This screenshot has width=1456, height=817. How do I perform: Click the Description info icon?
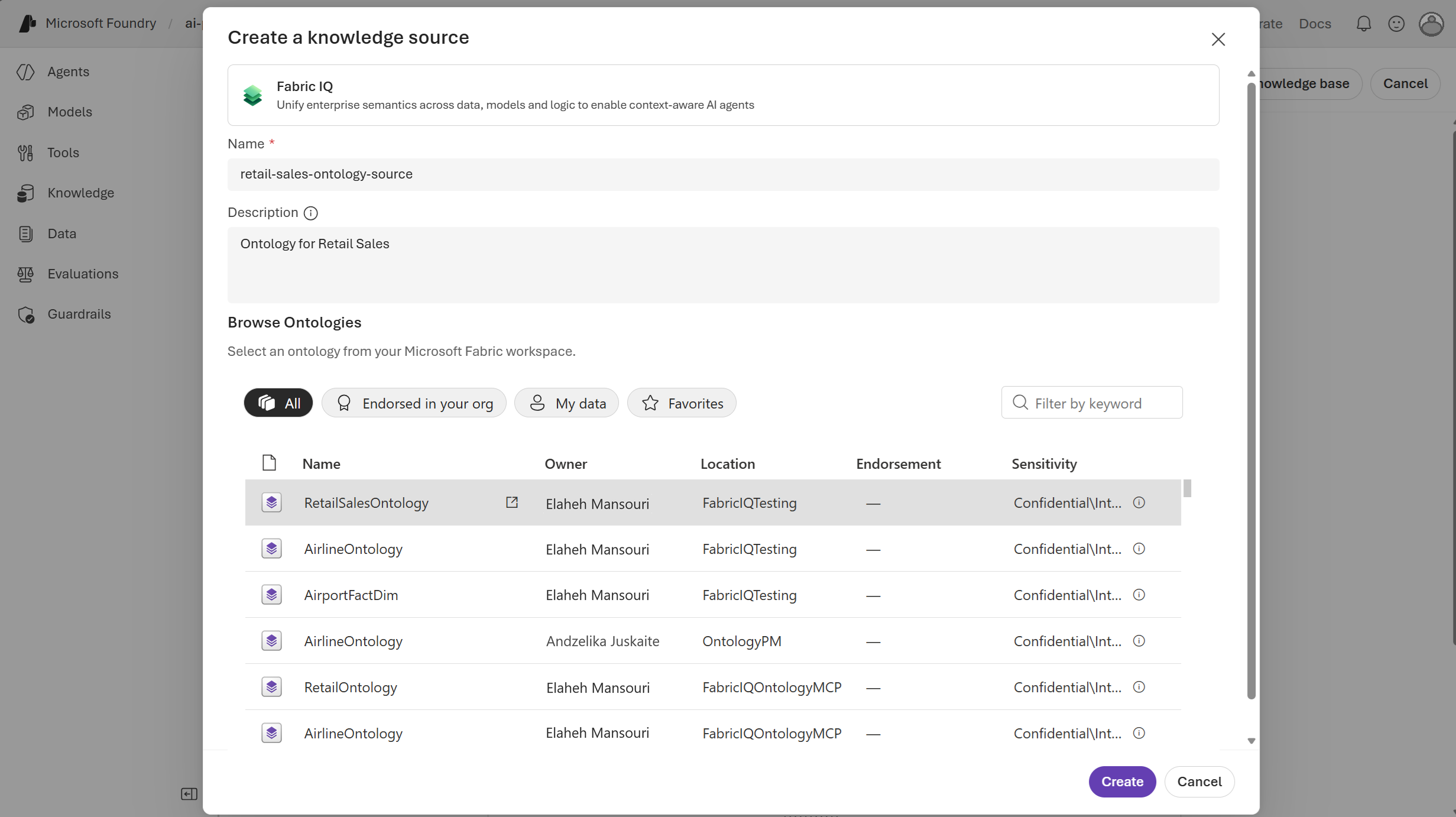[310, 213]
